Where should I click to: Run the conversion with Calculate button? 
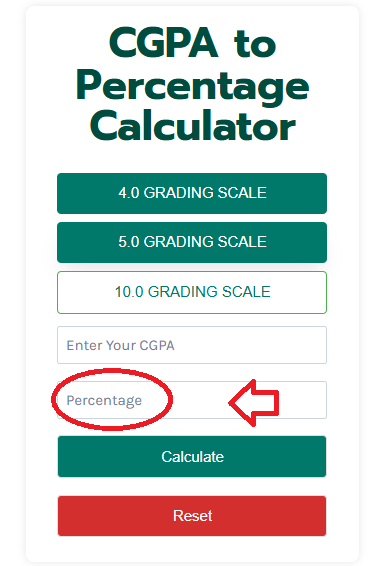coord(192,457)
